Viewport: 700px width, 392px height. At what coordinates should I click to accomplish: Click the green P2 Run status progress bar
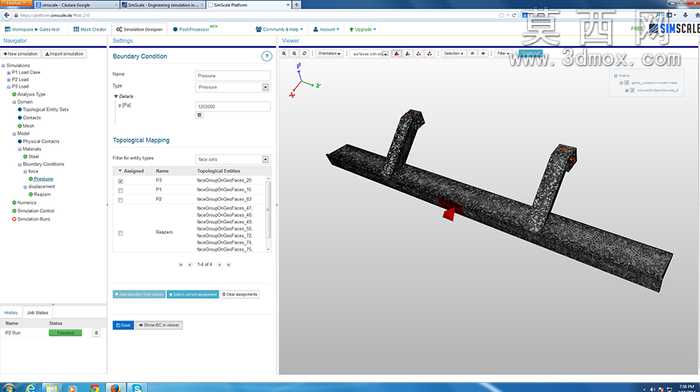tap(65, 333)
